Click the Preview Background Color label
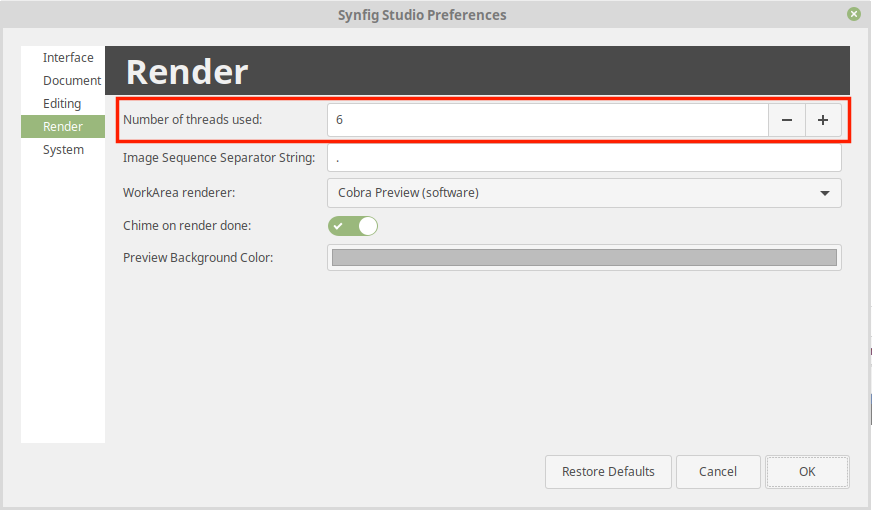The image size is (872, 510). point(198,258)
